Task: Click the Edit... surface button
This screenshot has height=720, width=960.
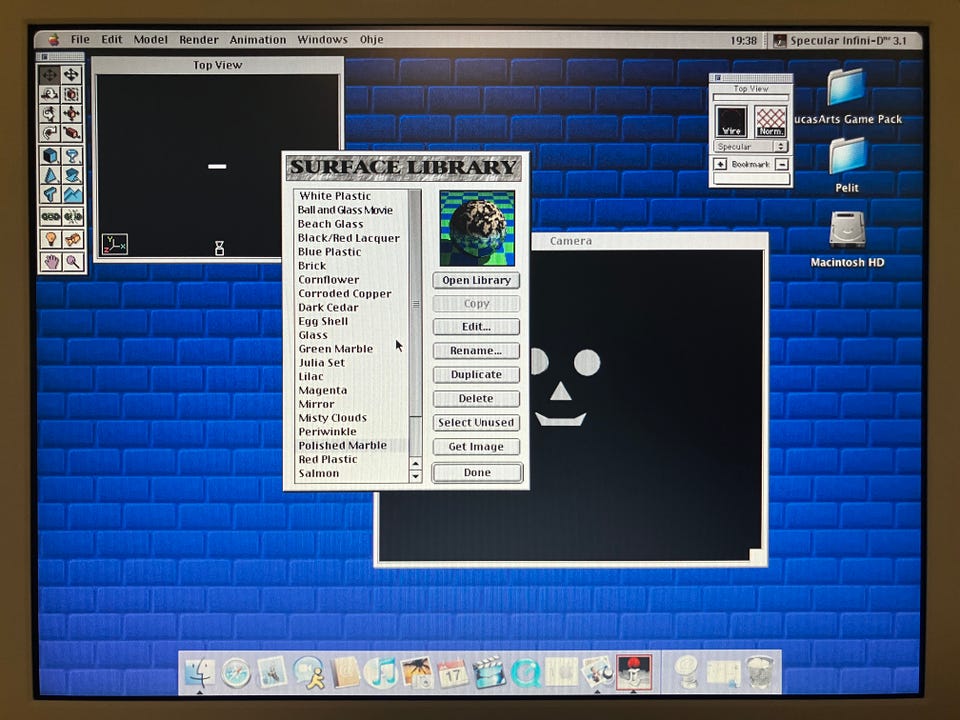Action: pyautogui.click(x=476, y=326)
